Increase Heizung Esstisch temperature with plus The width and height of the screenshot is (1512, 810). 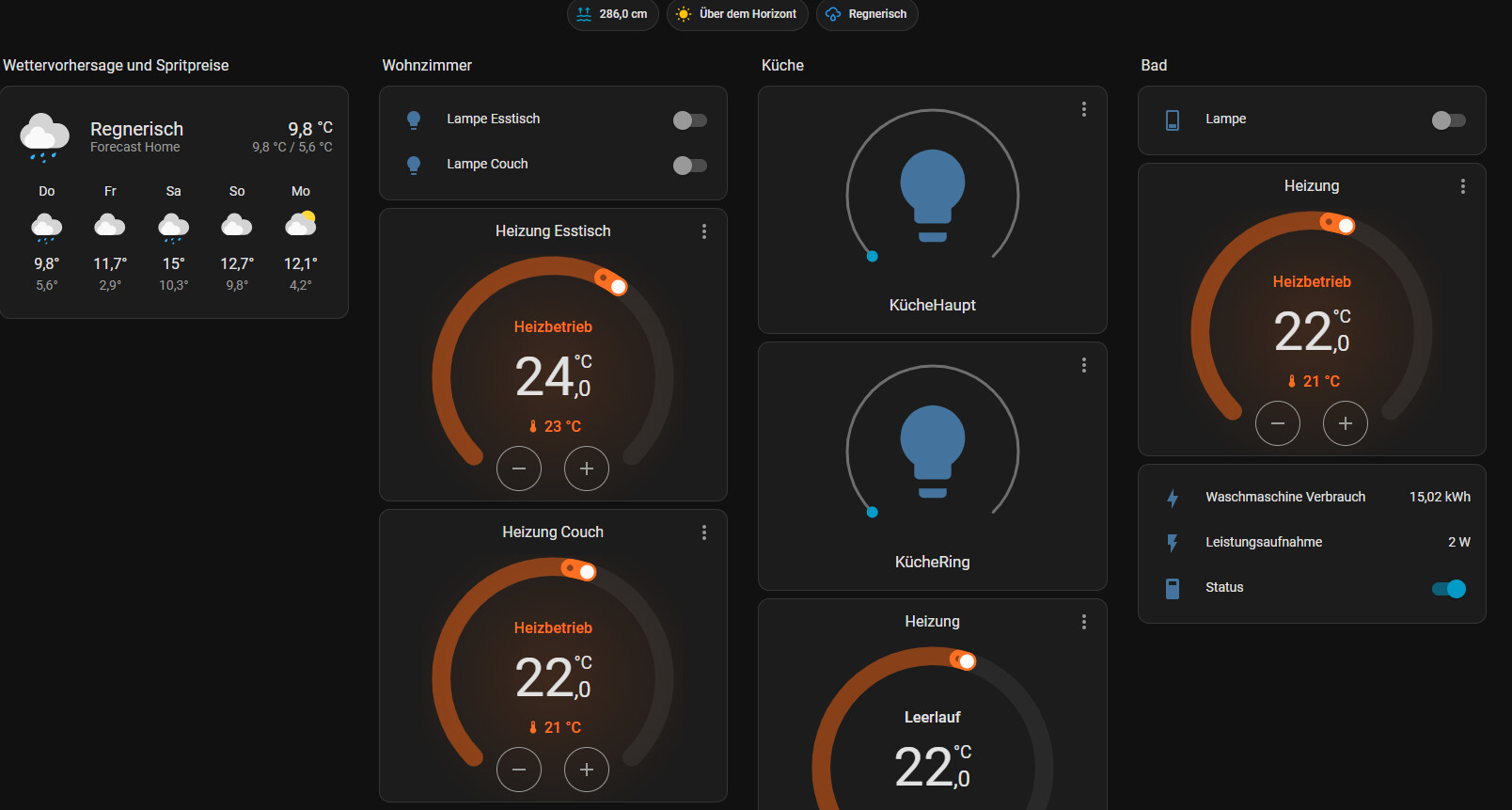[587, 469]
